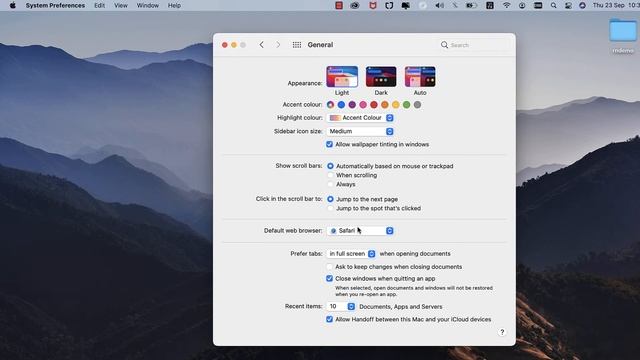
Task: Open the Recent items count dropdown
Action: tap(341, 307)
